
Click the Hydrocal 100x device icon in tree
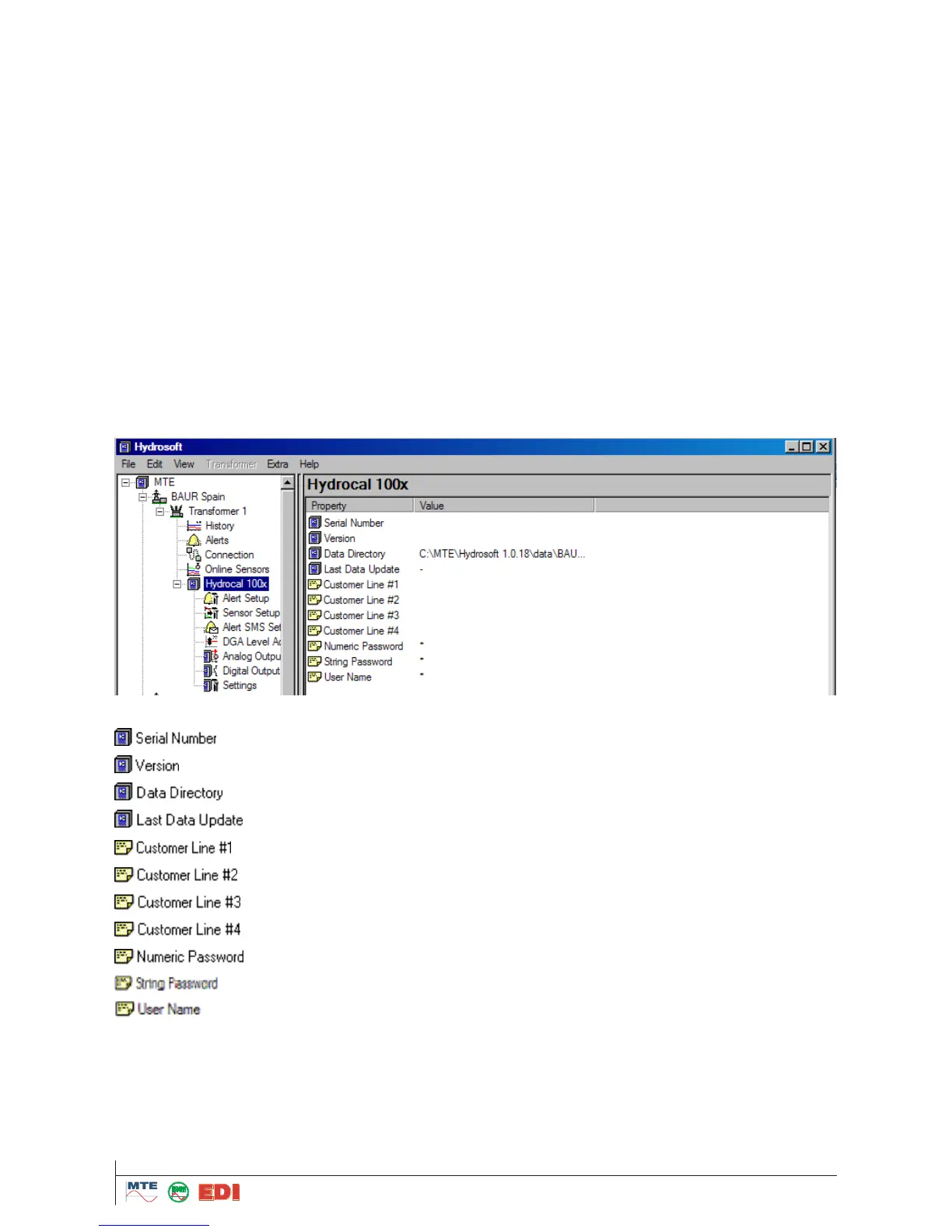pos(194,584)
